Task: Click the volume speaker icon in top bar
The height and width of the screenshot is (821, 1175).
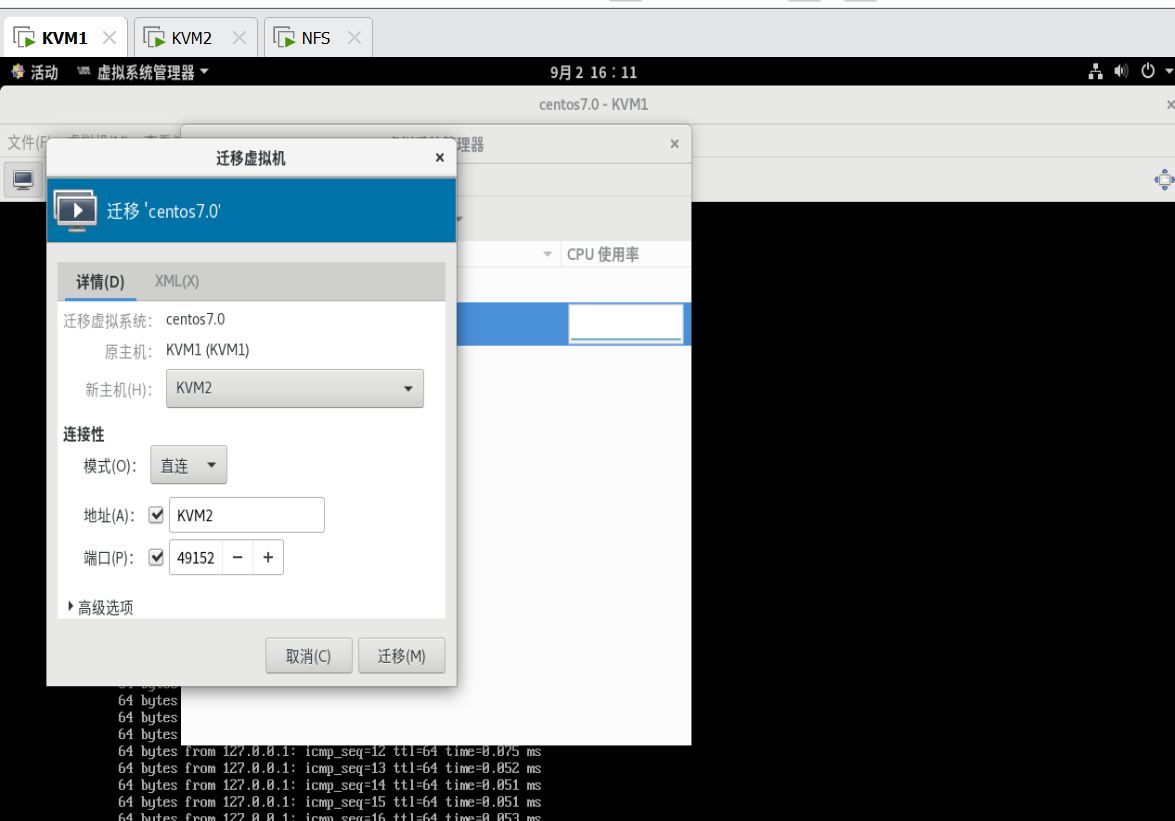Action: tap(1121, 71)
